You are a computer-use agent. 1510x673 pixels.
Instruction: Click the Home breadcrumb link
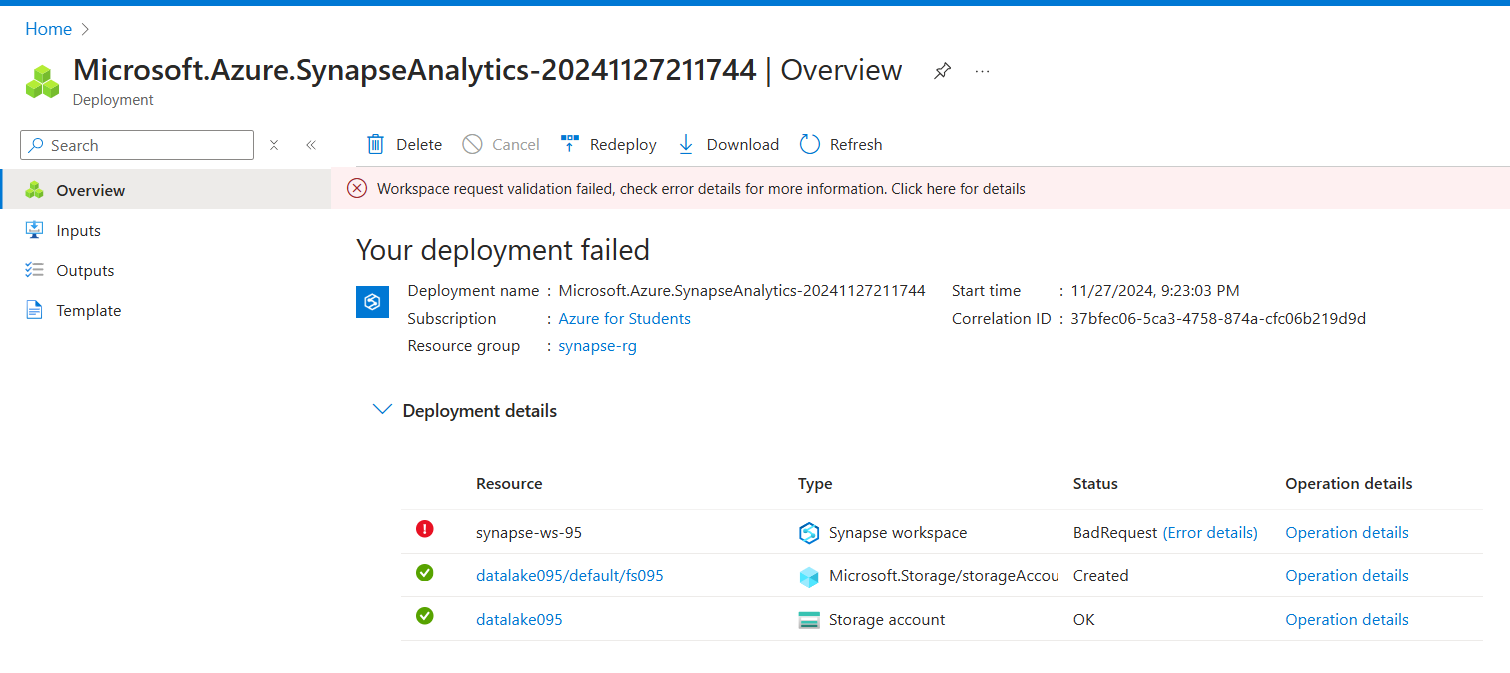point(48,29)
